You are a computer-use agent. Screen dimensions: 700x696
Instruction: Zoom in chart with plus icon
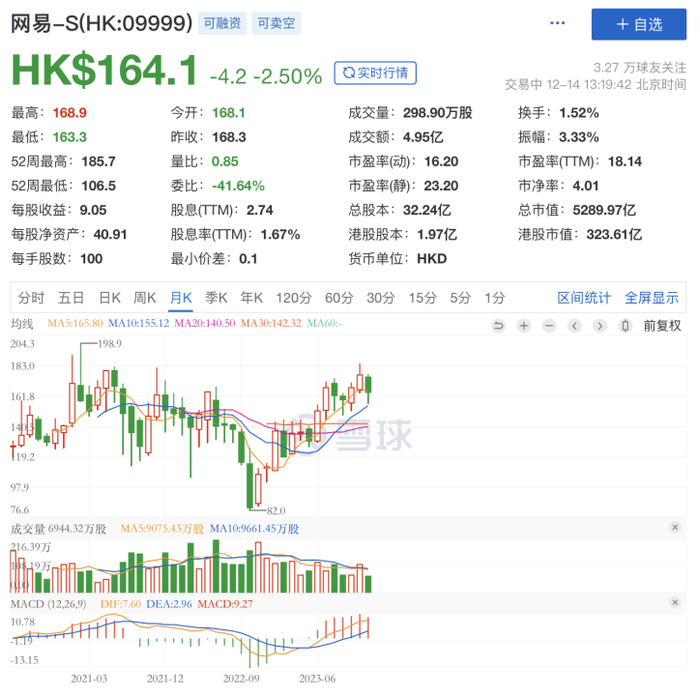click(x=524, y=326)
